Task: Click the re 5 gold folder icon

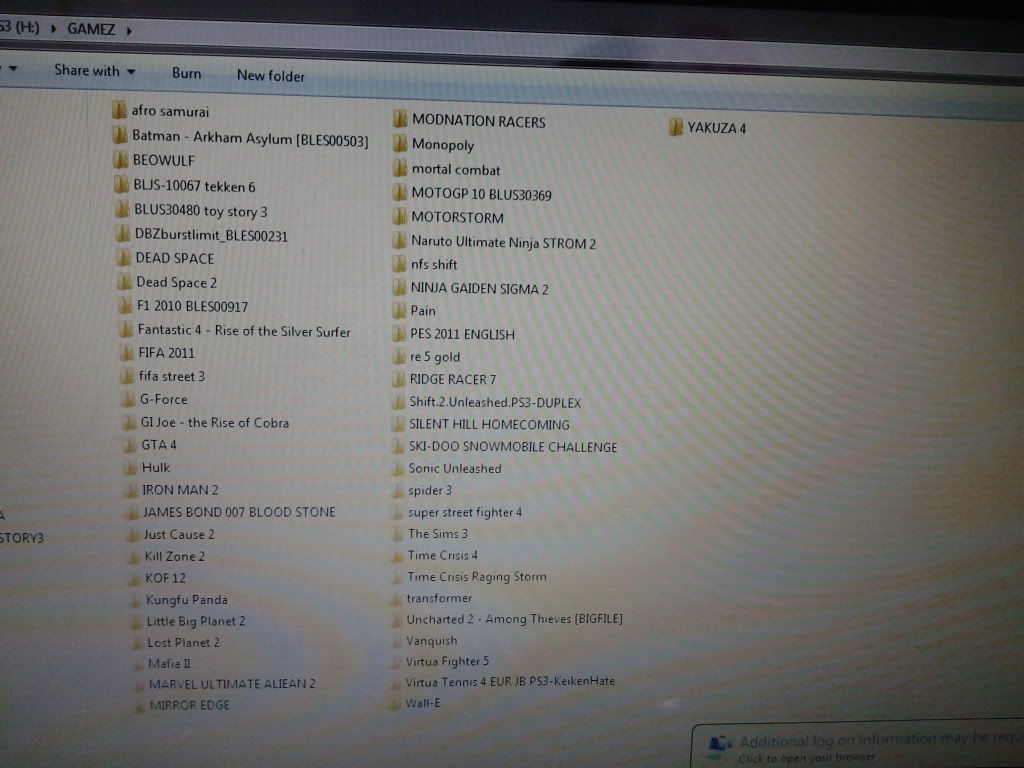Action: click(398, 357)
